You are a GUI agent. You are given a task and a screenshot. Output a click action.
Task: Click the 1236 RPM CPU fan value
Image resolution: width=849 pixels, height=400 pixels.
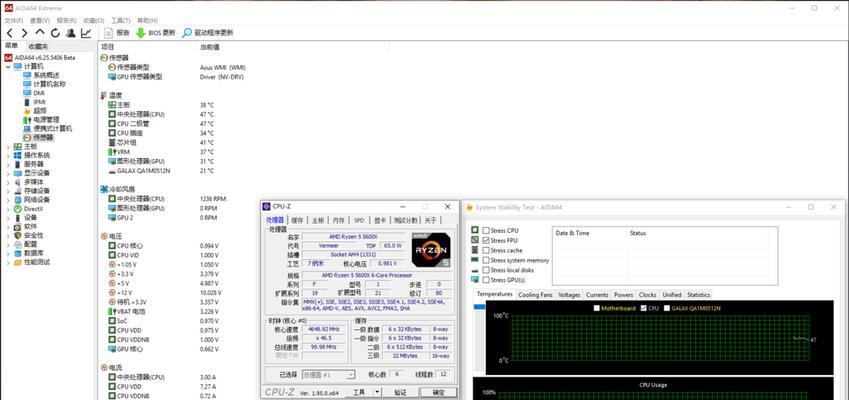click(212, 199)
